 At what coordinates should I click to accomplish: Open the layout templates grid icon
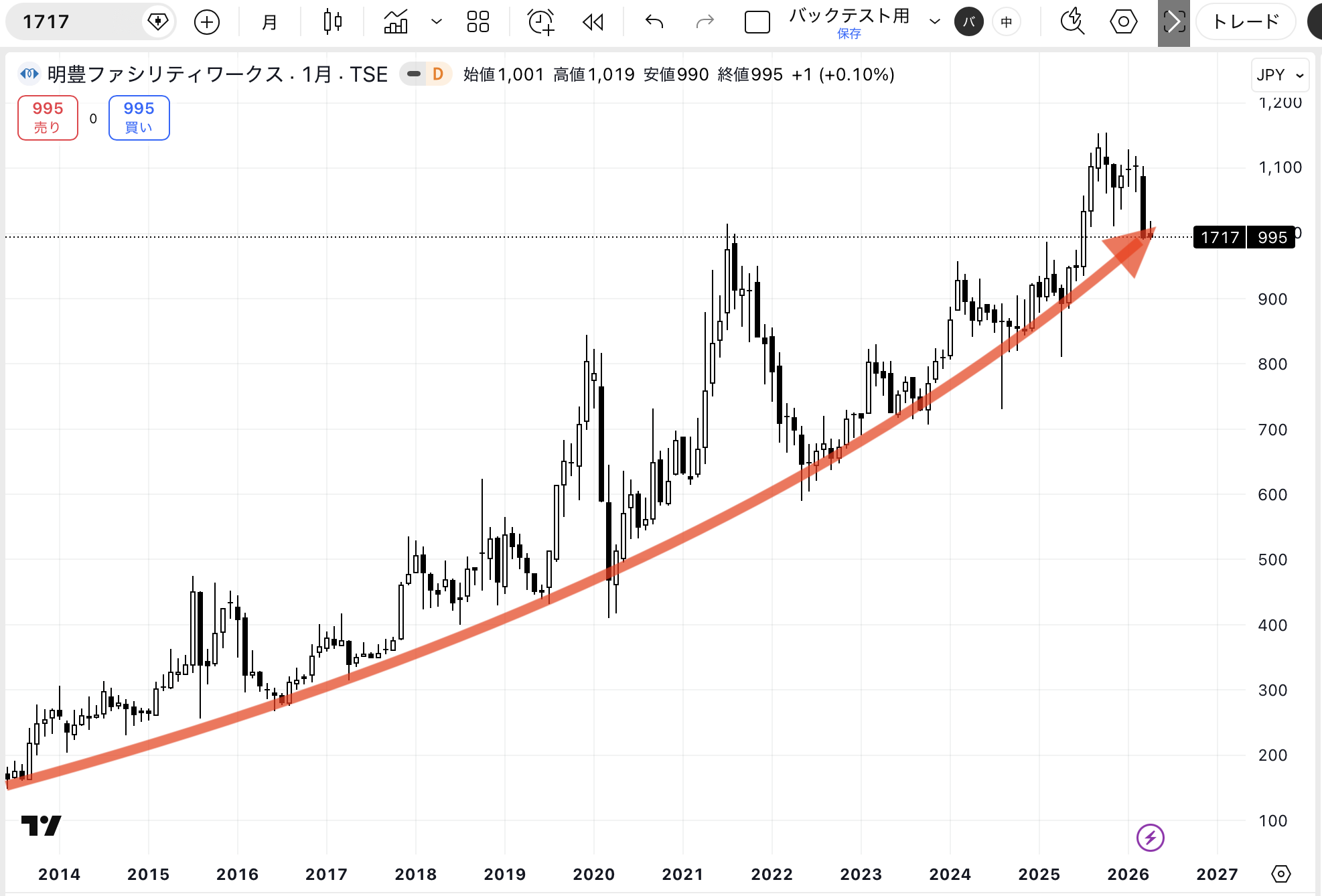pyautogui.click(x=478, y=22)
